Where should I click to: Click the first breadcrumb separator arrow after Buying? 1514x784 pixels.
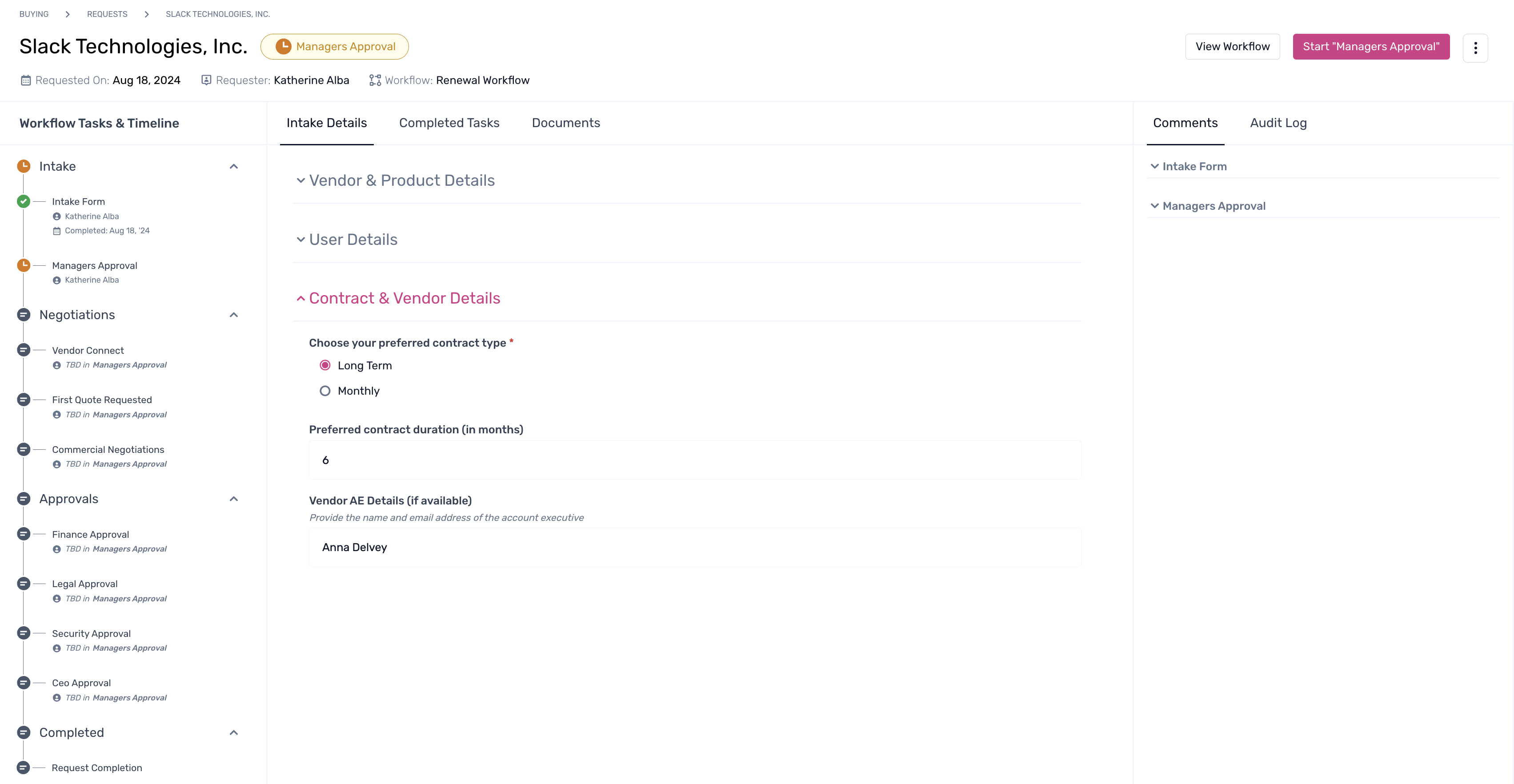click(x=68, y=14)
